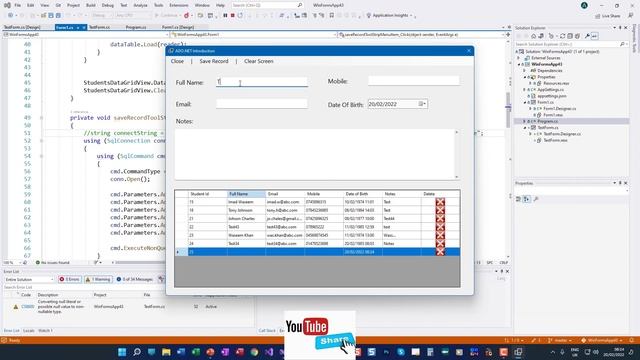Click the Break All pause icon in toolbar
640x360 pixels.
coord(225,16)
